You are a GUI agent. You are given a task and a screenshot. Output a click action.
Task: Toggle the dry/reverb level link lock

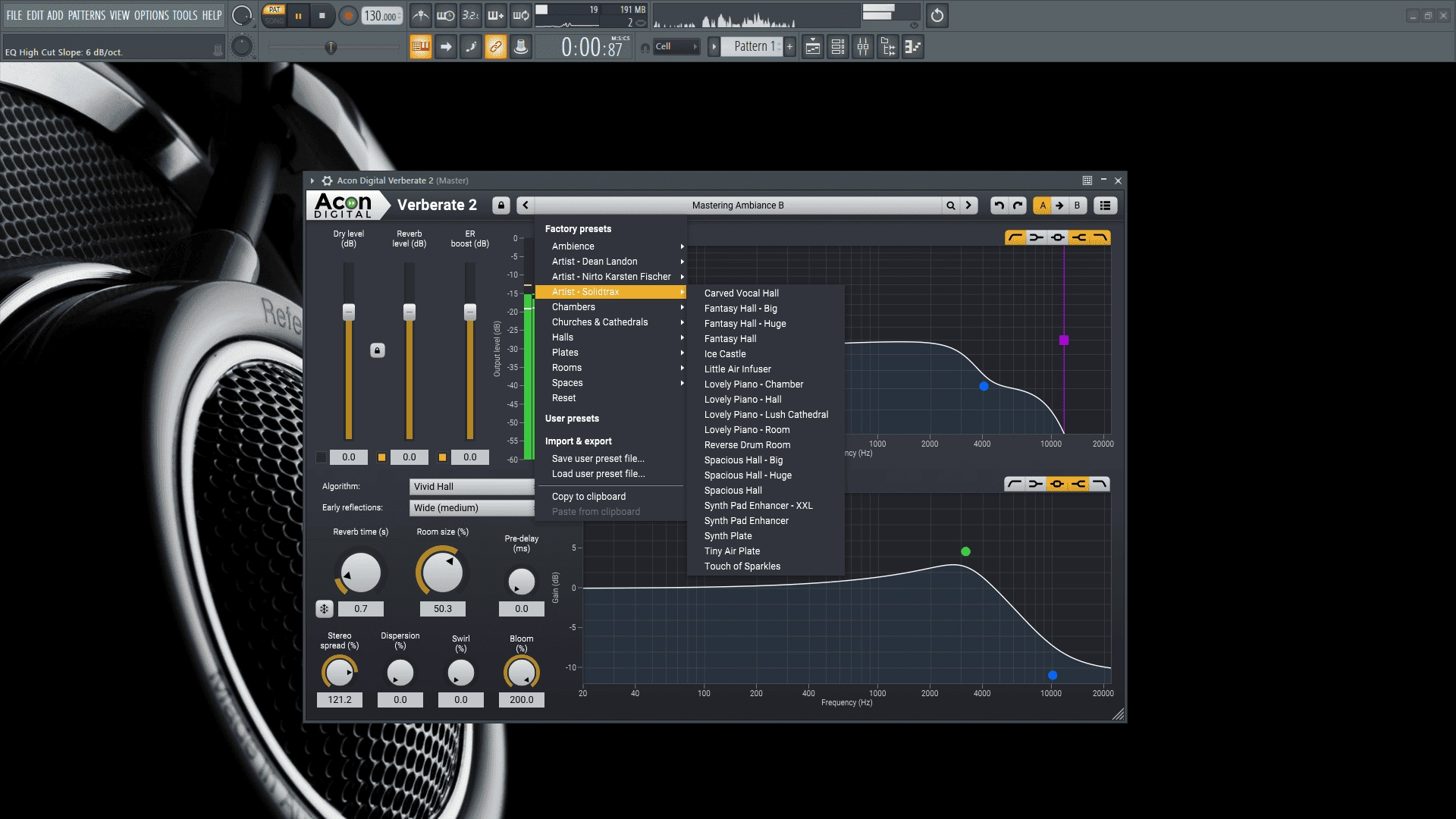tap(378, 350)
